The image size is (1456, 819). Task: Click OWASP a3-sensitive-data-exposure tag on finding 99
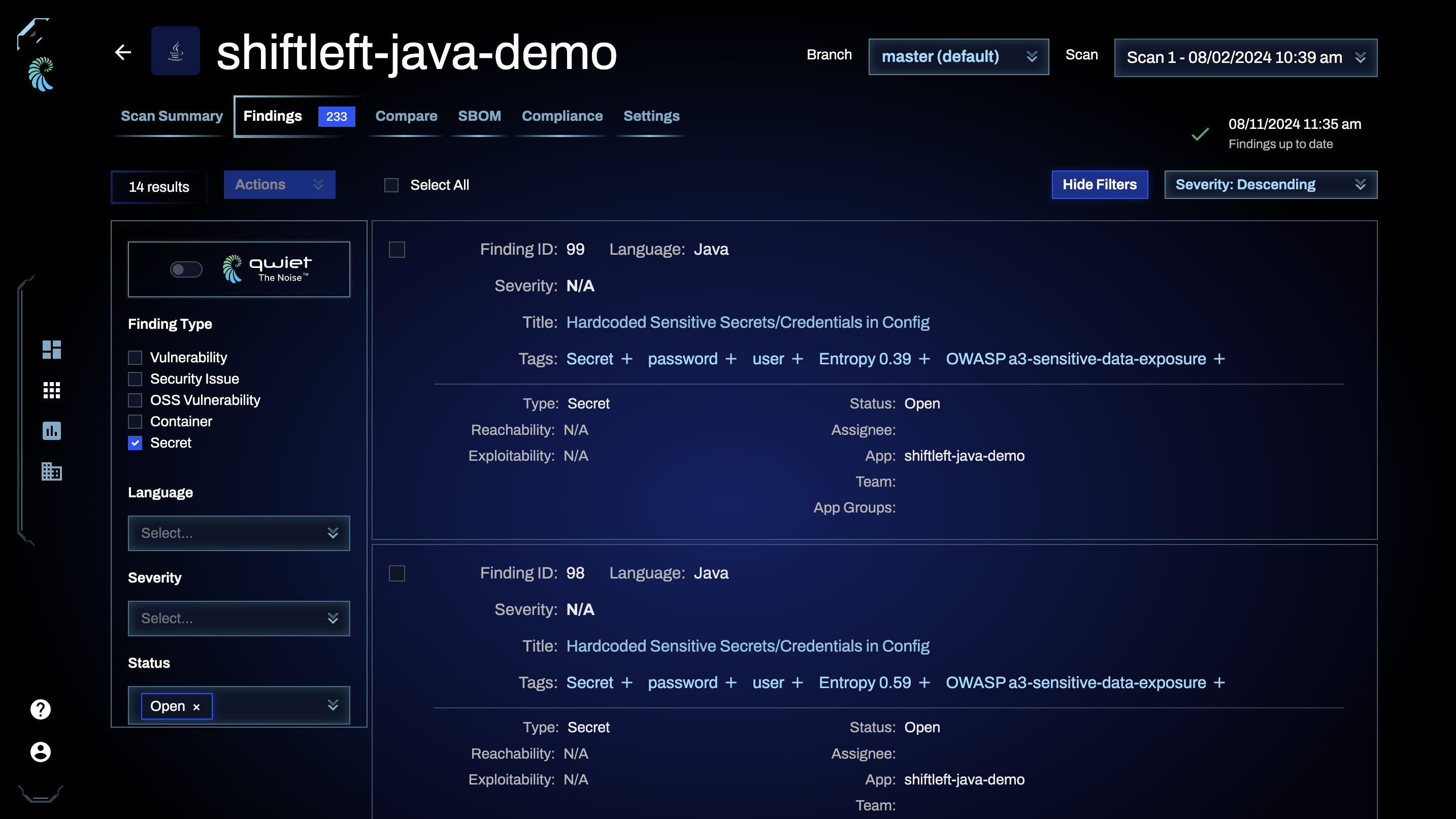[x=1076, y=359]
